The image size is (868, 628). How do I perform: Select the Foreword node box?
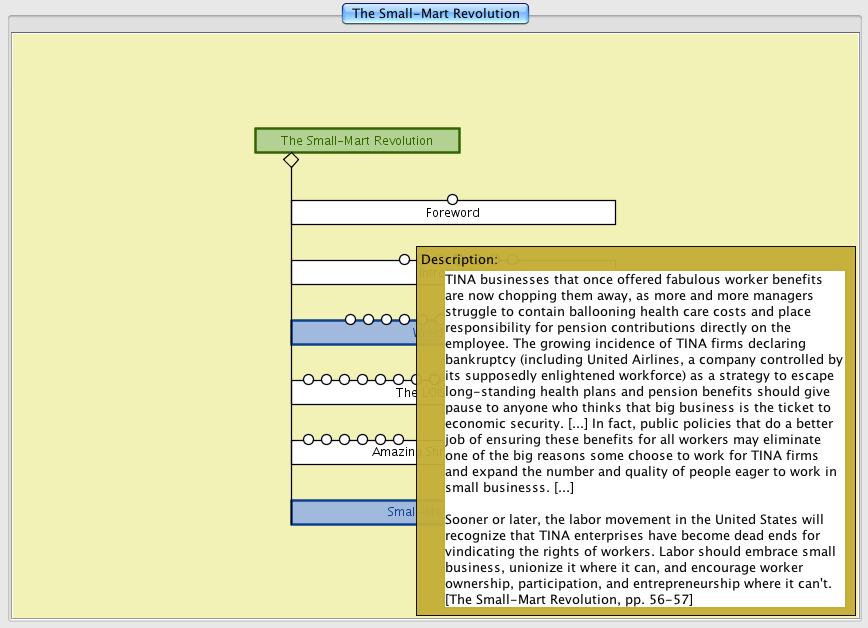(x=452, y=213)
